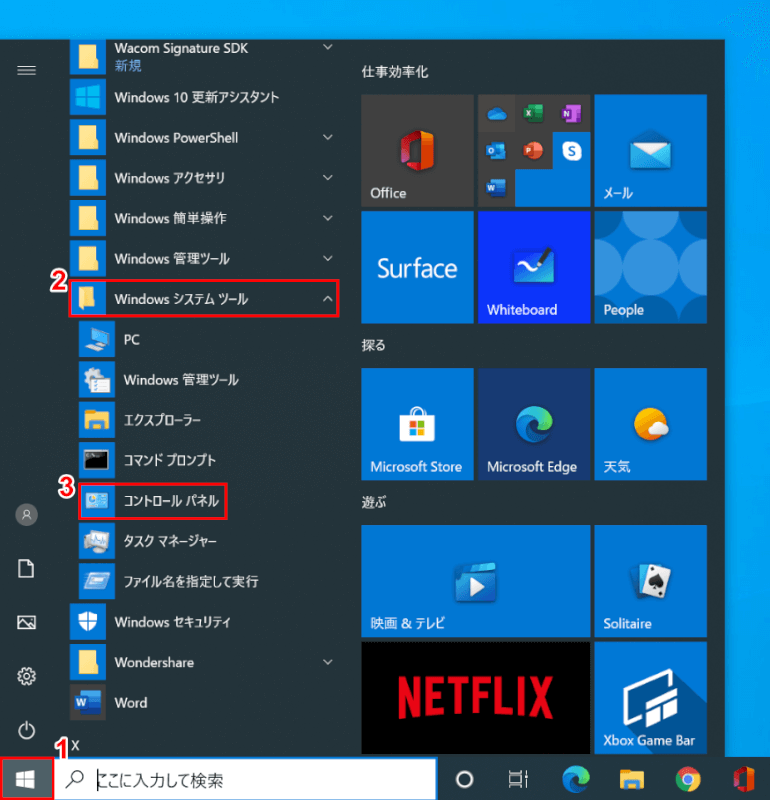
Task: Open Outlook in the Office apps tile
Action: click(x=496, y=151)
